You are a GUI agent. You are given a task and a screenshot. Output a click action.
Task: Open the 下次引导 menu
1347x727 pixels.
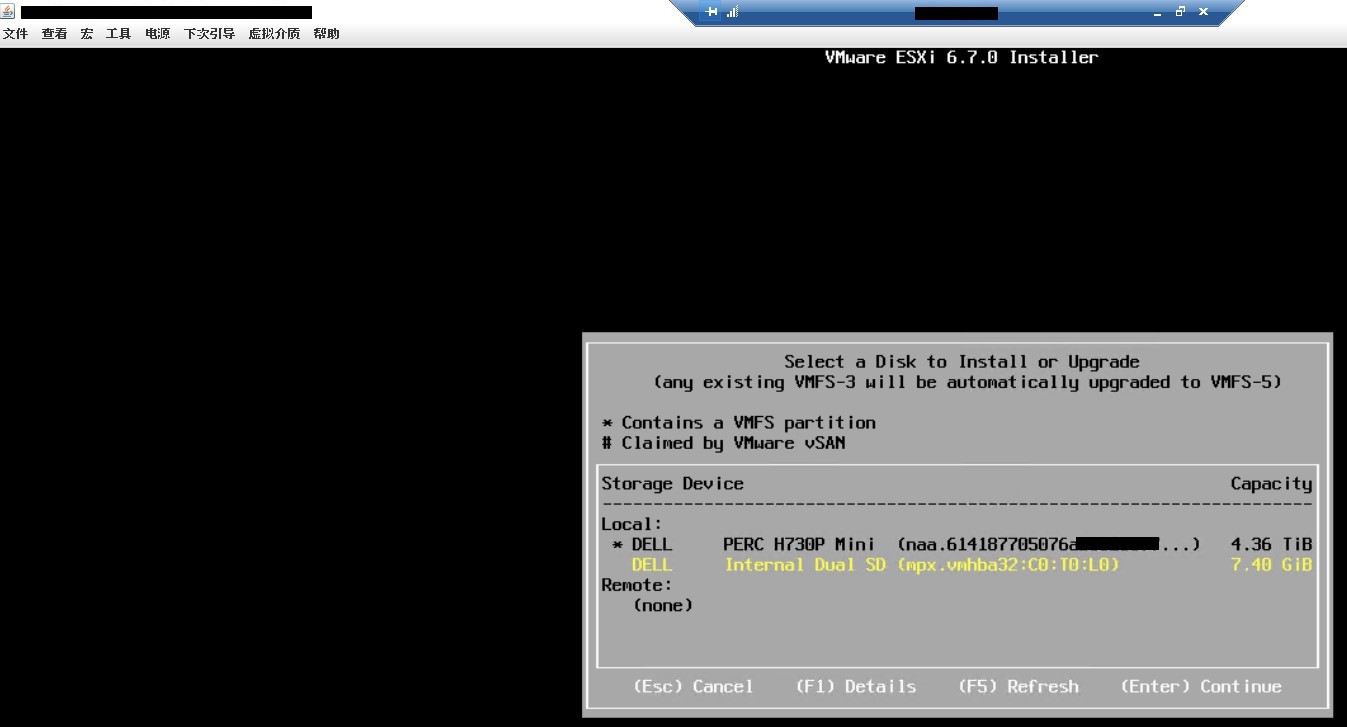(209, 34)
